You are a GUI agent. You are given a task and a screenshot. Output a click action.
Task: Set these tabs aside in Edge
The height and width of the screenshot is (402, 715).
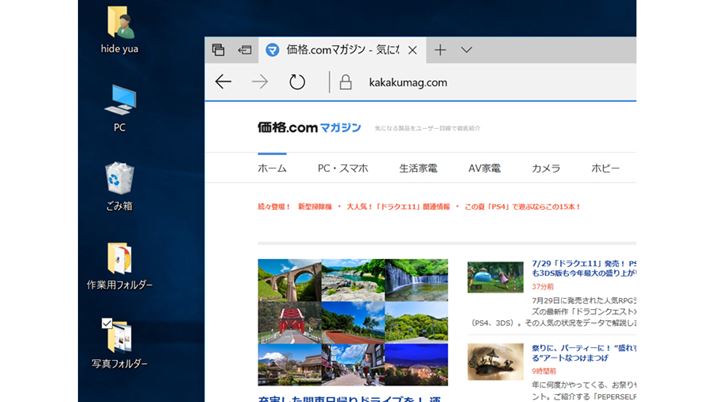[244, 50]
